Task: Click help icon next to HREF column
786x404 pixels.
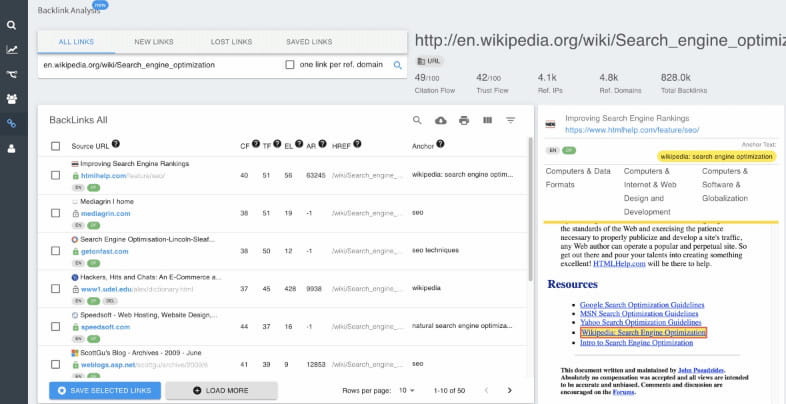Action: click(357, 144)
